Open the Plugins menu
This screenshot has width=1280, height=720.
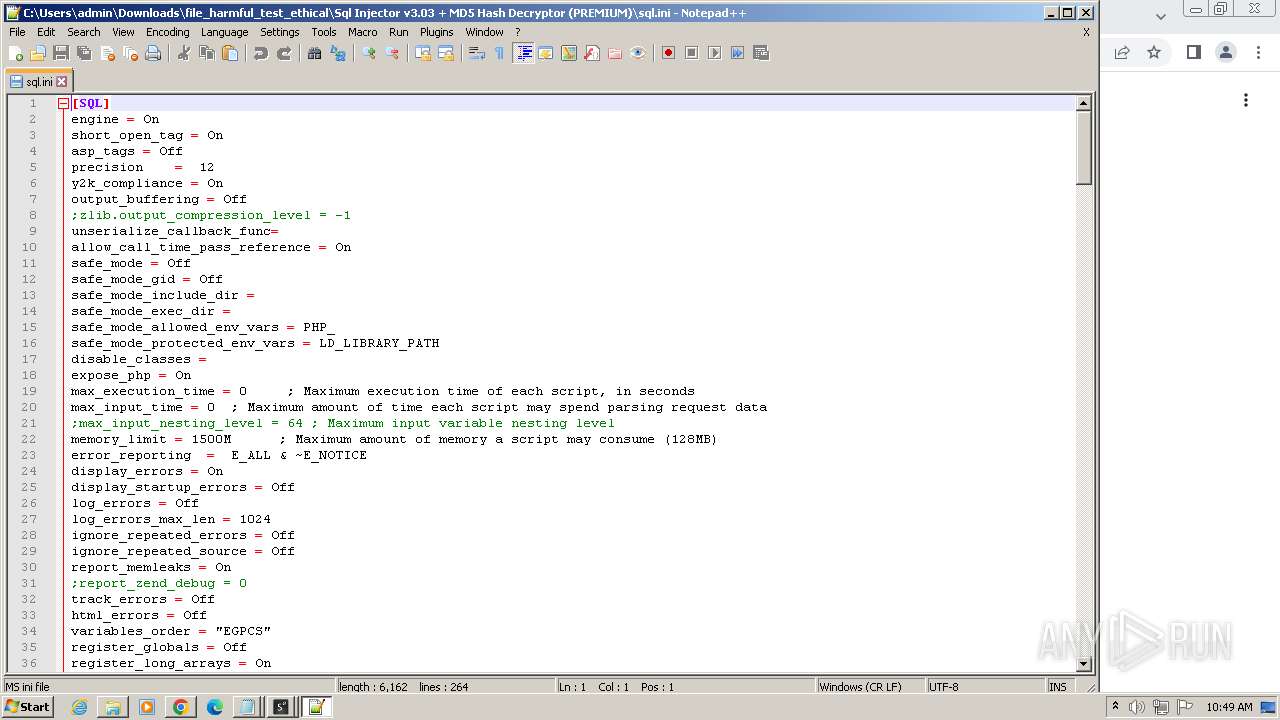pos(437,32)
